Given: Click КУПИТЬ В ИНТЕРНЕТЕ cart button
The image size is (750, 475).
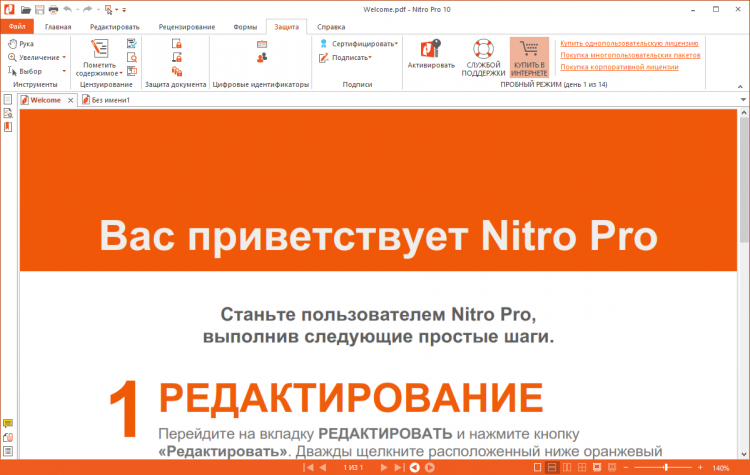Looking at the screenshot, I should [x=529, y=58].
